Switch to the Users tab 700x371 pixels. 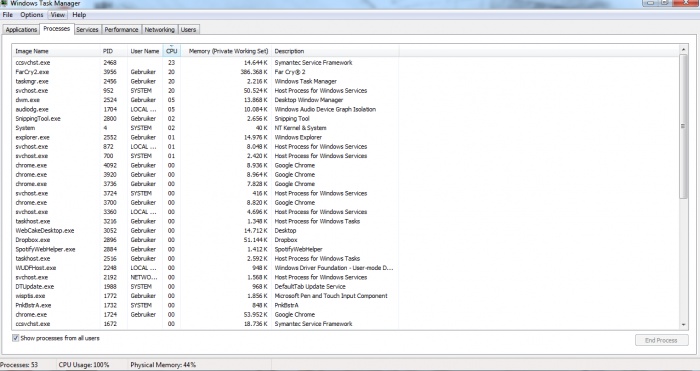point(188,30)
